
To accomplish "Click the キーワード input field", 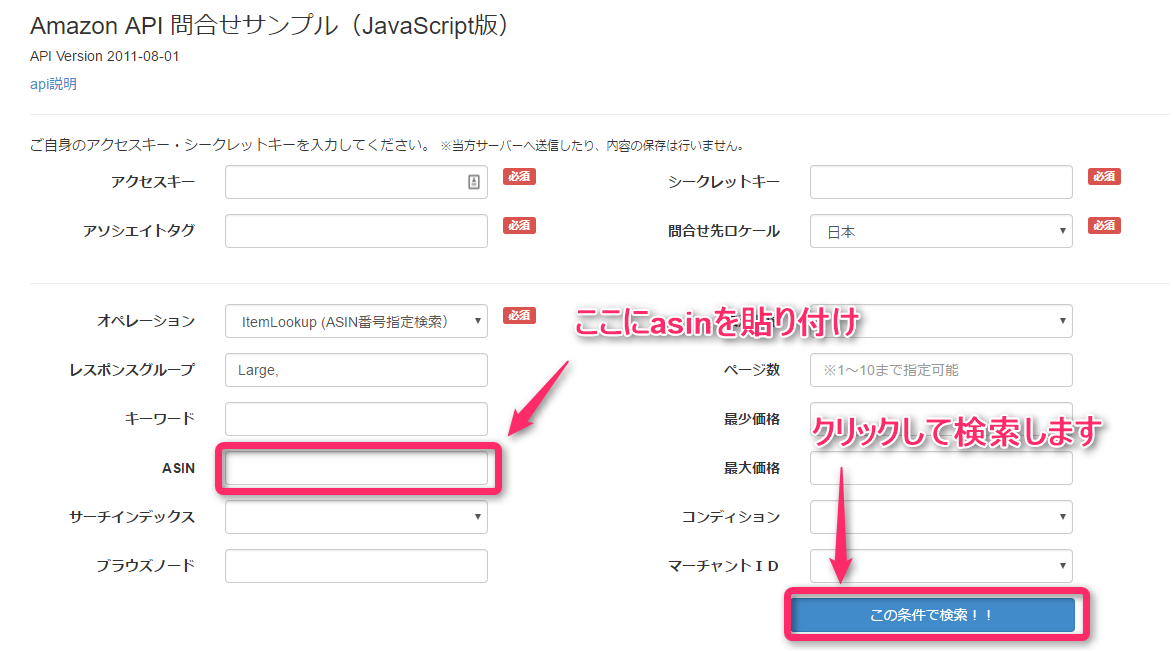I will click(x=356, y=419).
